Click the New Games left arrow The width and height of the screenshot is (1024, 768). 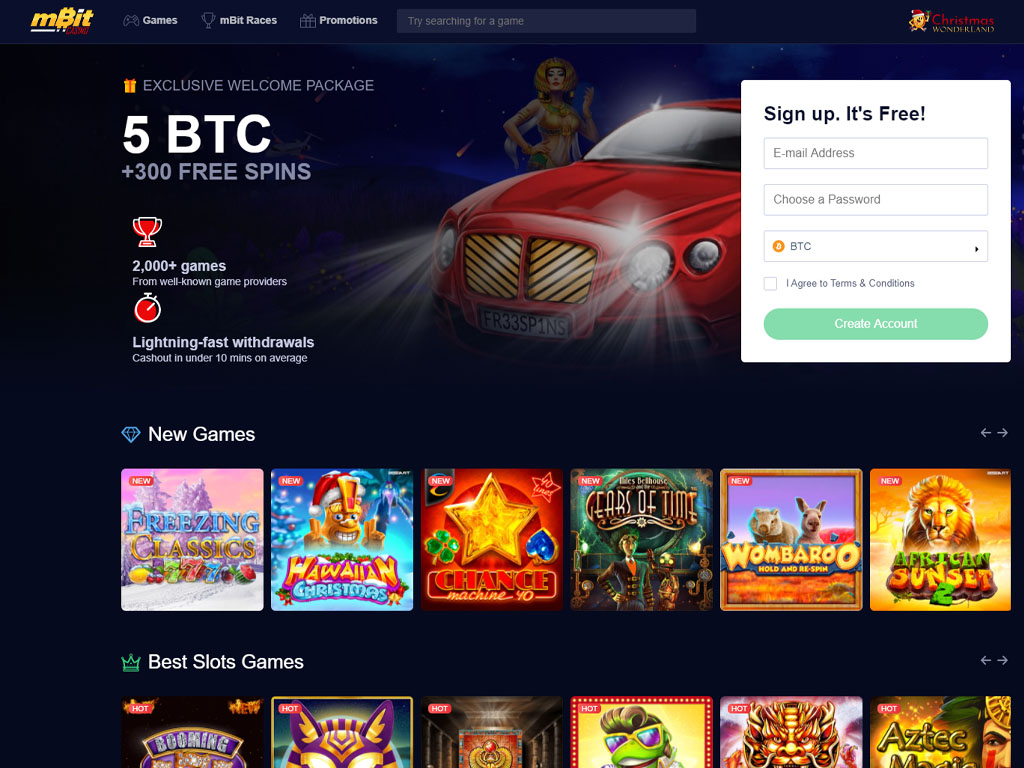[x=986, y=432]
